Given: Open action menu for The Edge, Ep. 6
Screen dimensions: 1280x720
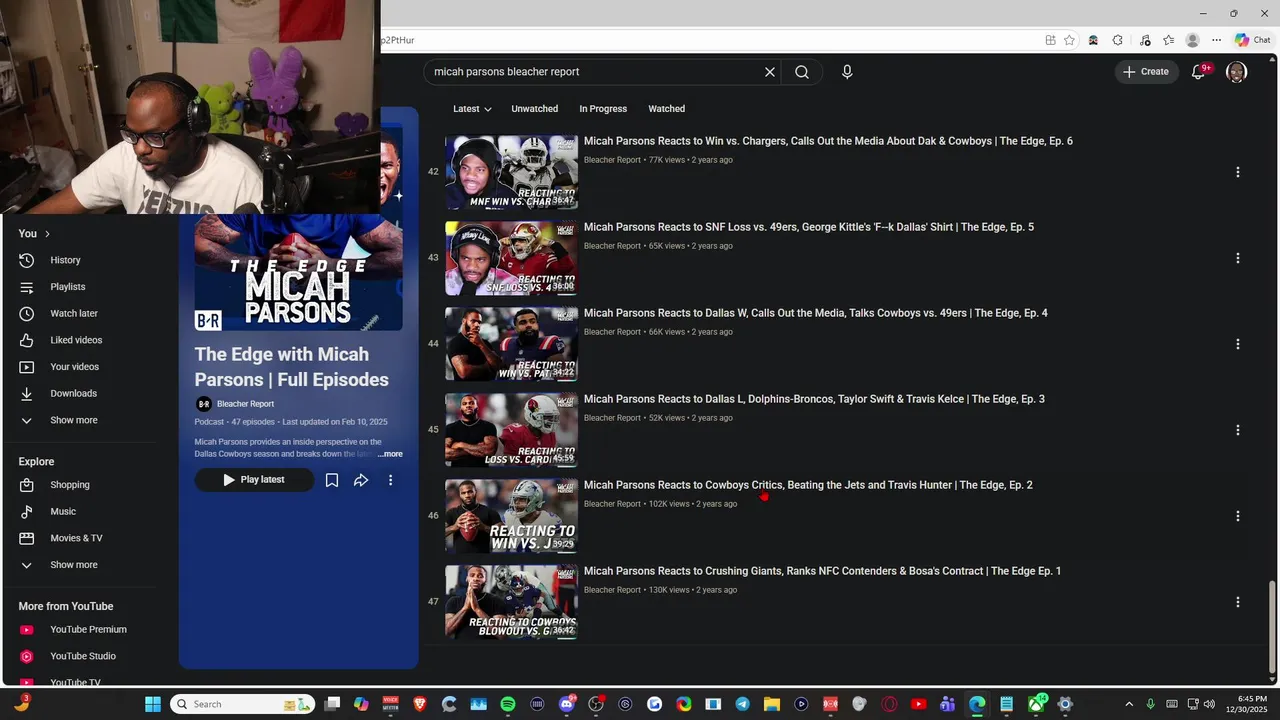Looking at the screenshot, I should click(x=1238, y=172).
